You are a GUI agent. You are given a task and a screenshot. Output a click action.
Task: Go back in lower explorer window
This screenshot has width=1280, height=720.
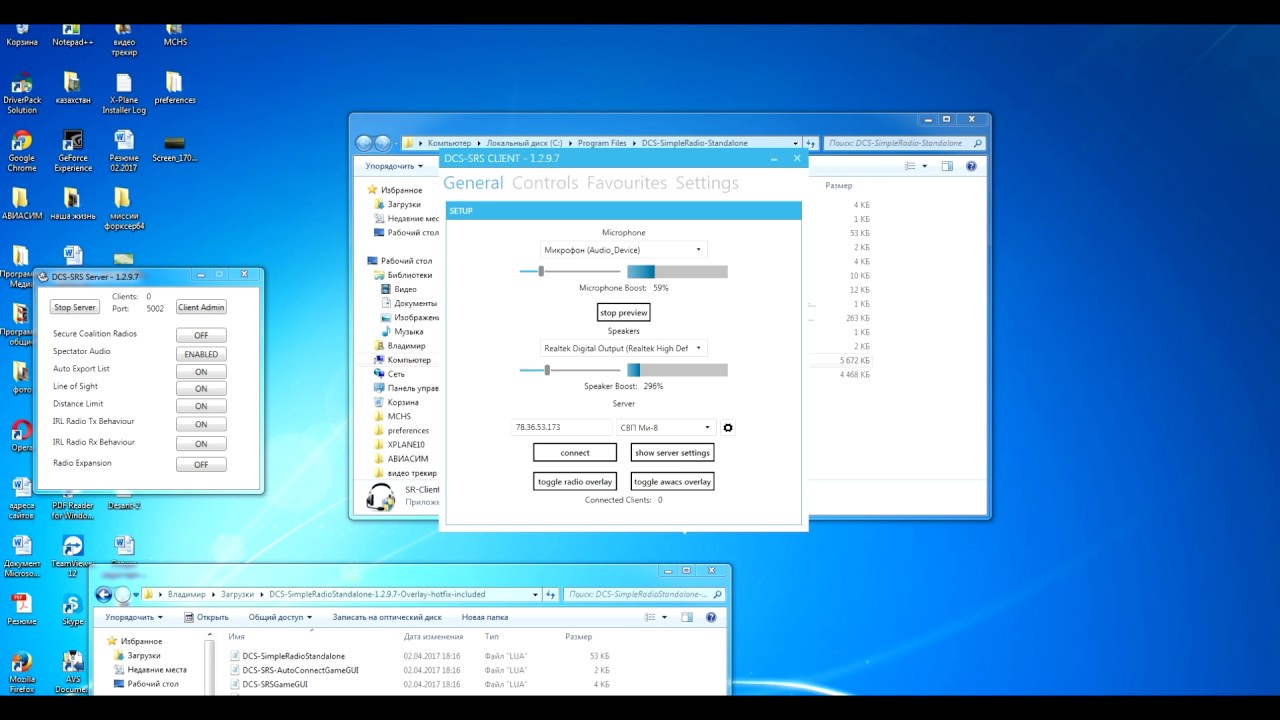(103, 594)
